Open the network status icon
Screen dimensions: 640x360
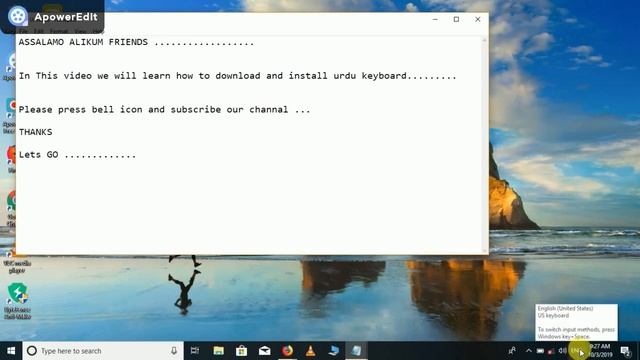tap(551, 351)
